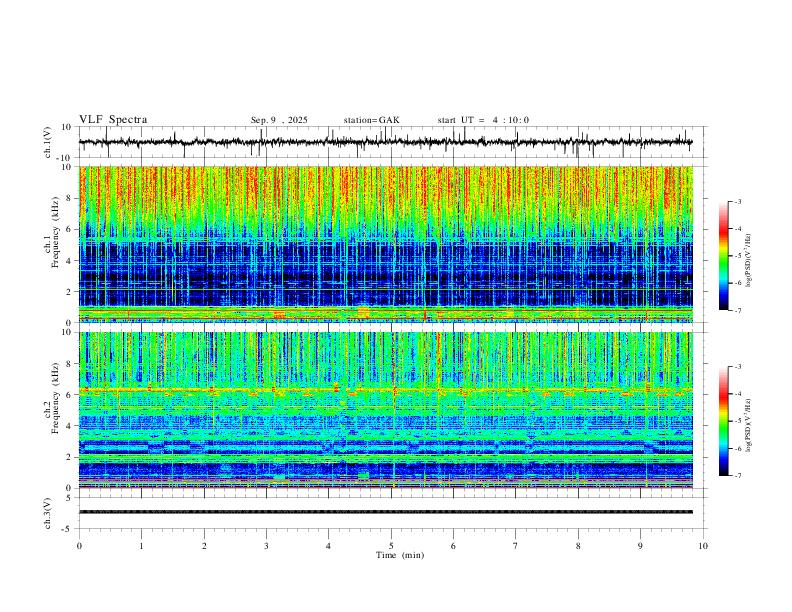Click the date 'Sep. 9 , 2025'
This screenshot has width=792, height=612.
point(279,120)
